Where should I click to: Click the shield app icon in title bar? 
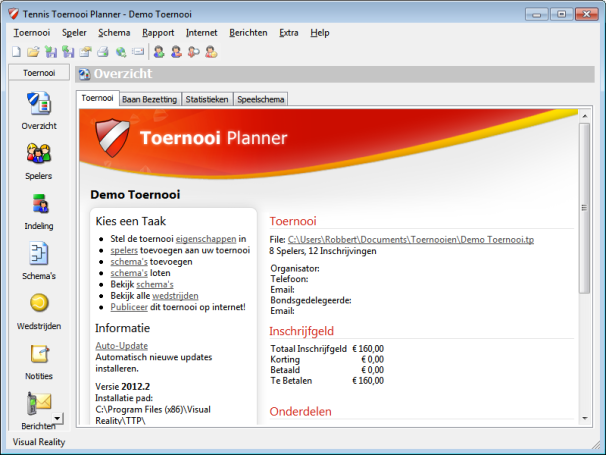coord(14,14)
